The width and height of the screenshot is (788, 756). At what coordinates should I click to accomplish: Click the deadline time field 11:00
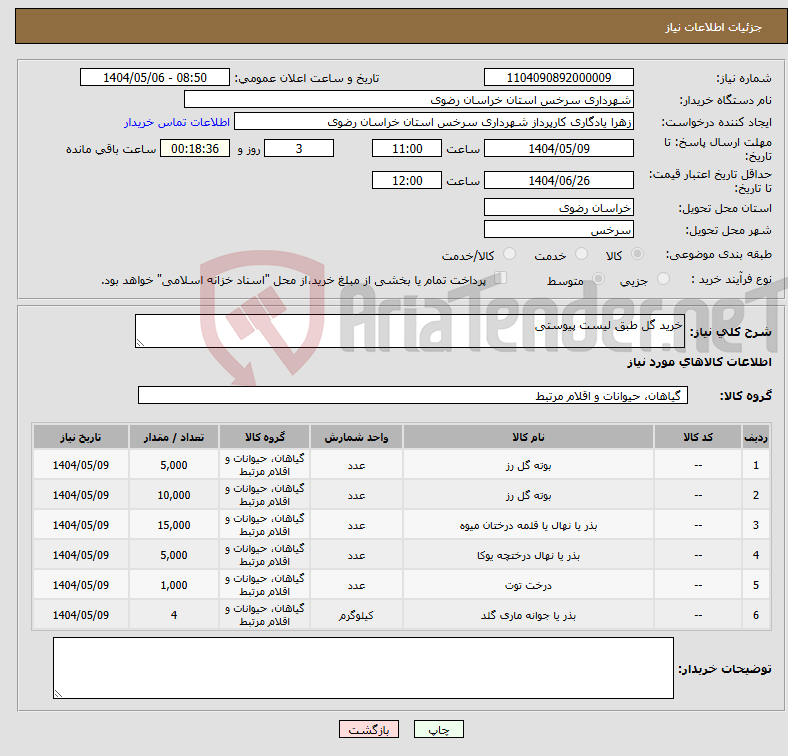coord(407,148)
